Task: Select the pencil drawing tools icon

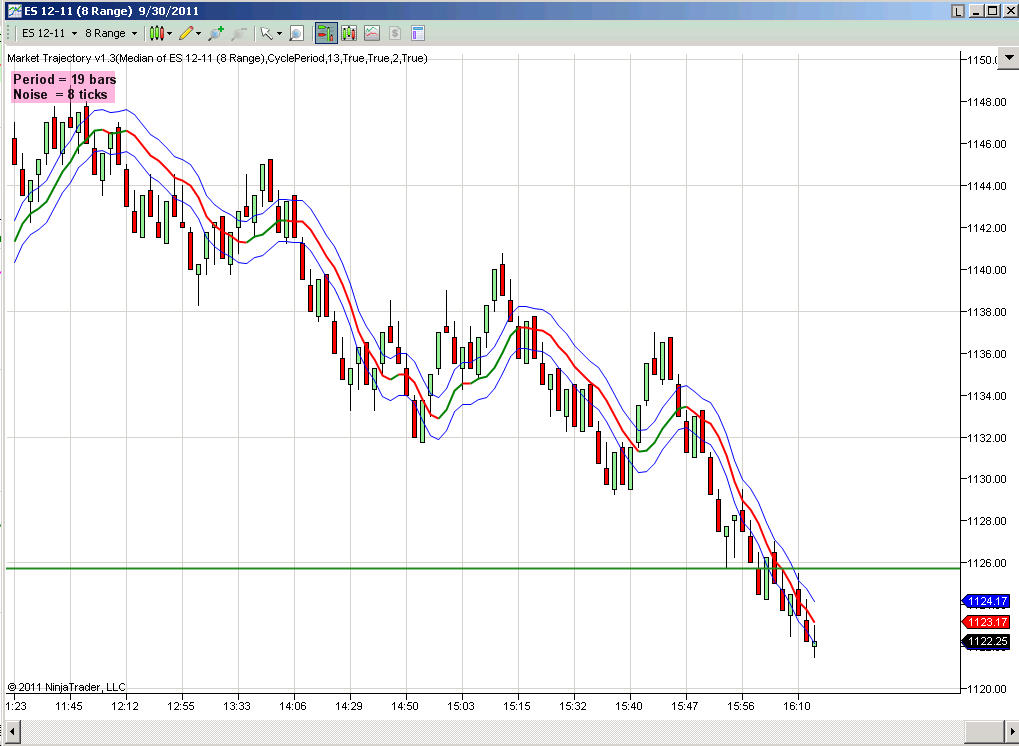Action: 187,33
